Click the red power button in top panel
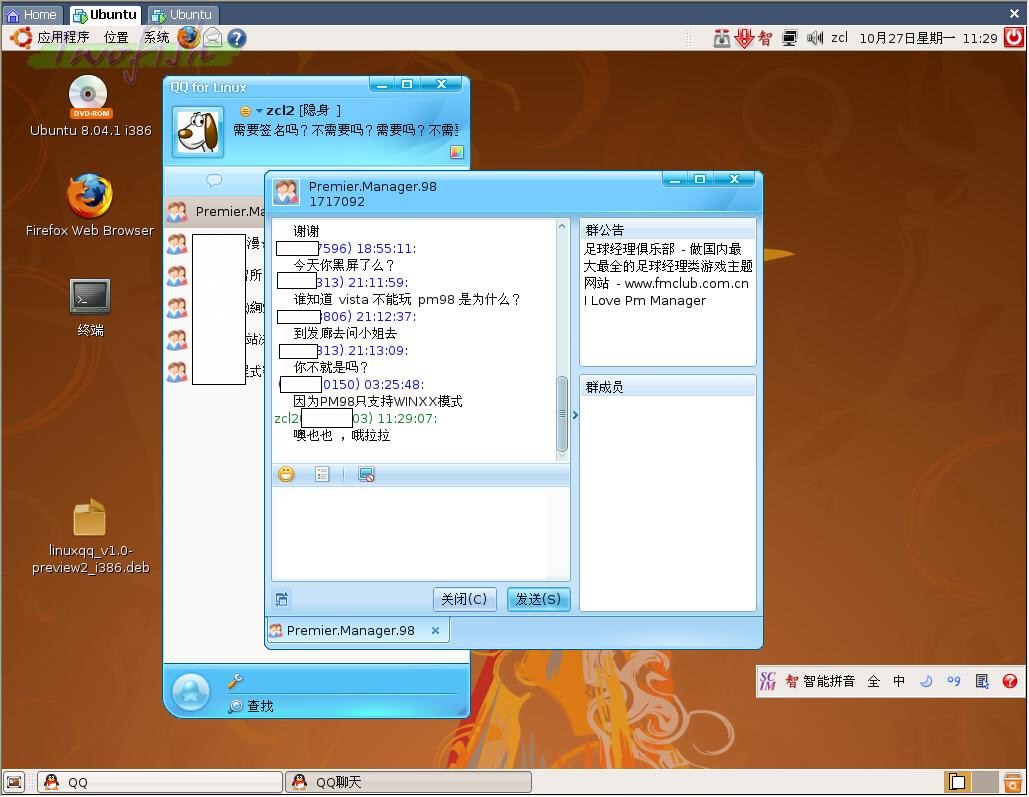 tap(1013, 37)
